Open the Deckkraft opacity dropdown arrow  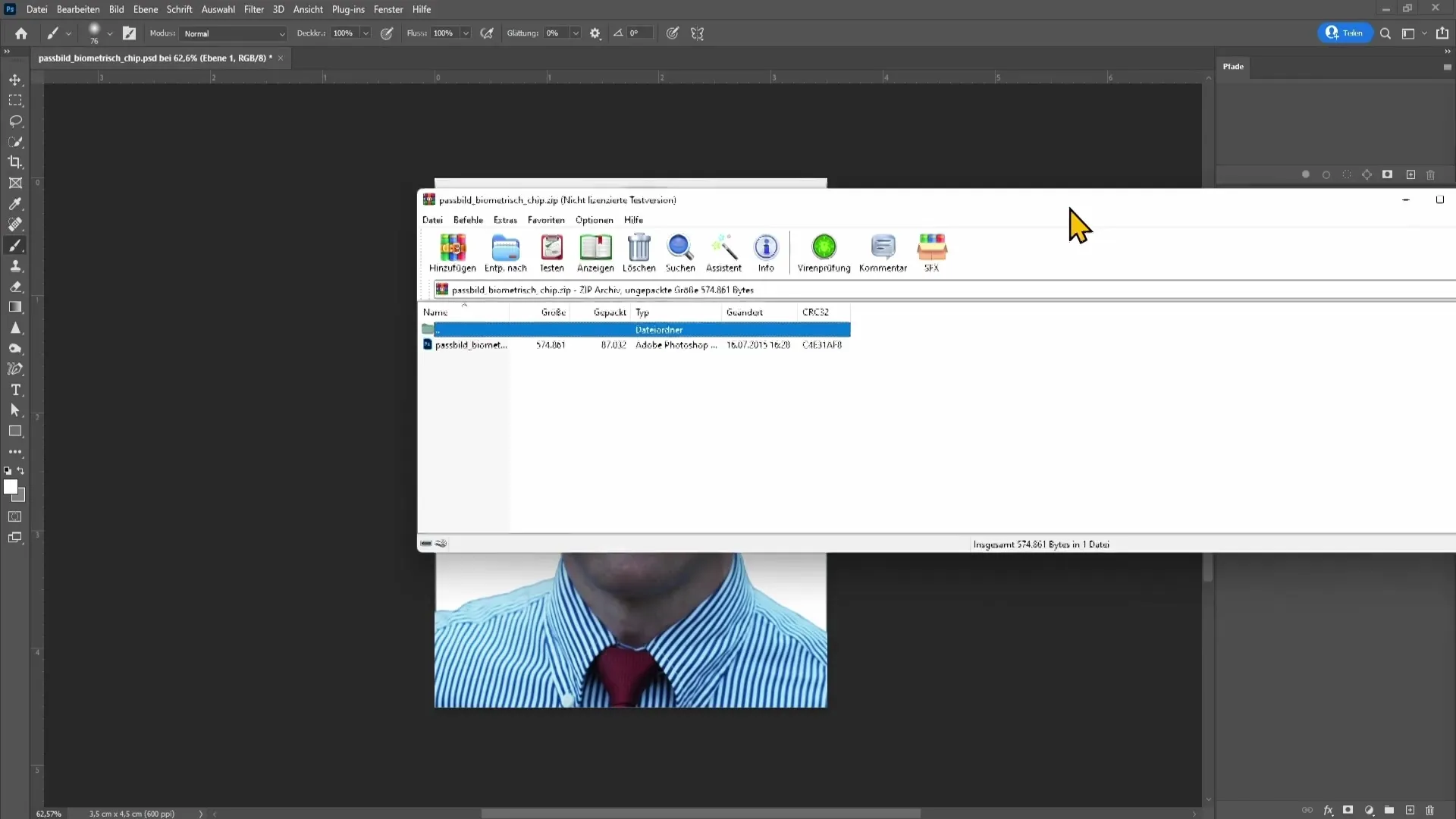click(366, 33)
